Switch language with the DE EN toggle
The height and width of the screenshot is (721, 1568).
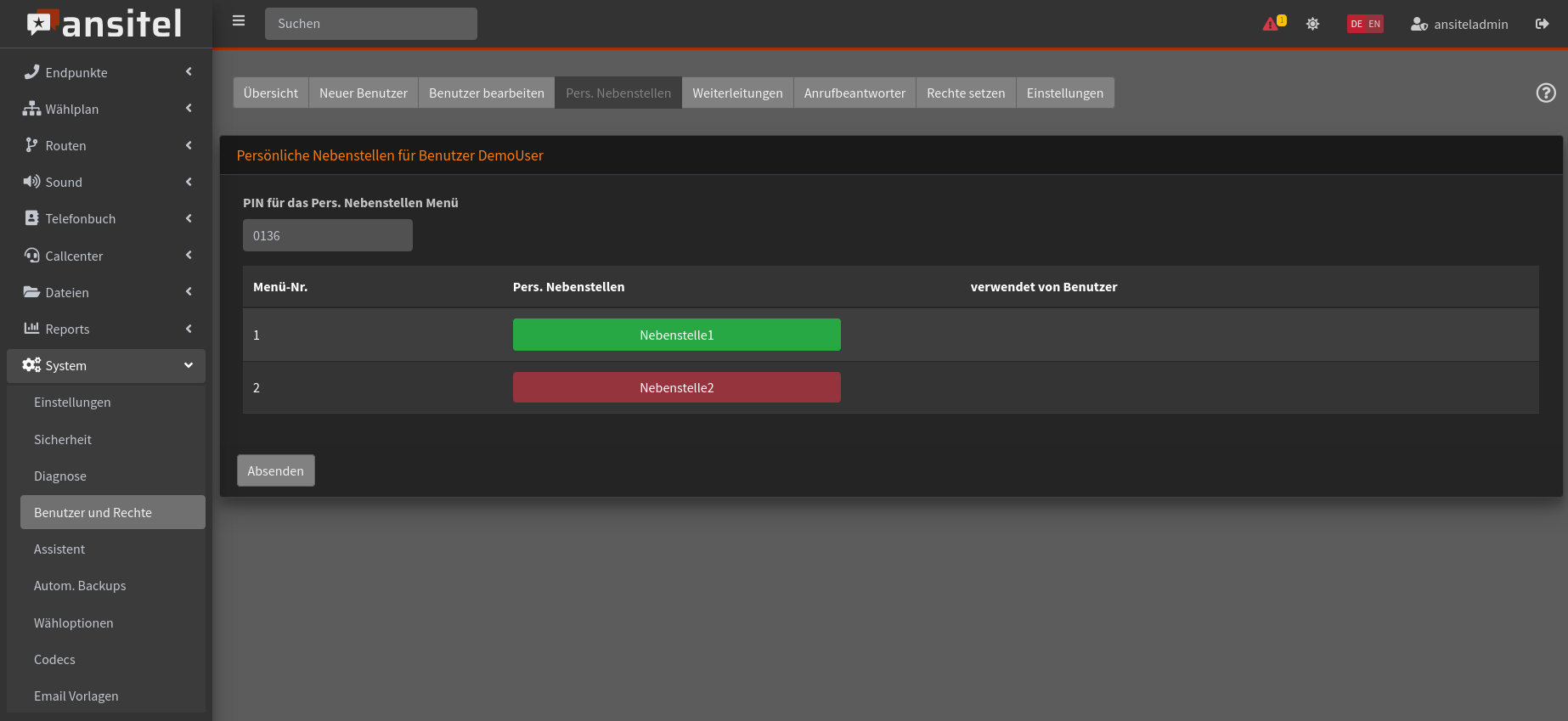pyautogui.click(x=1364, y=24)
